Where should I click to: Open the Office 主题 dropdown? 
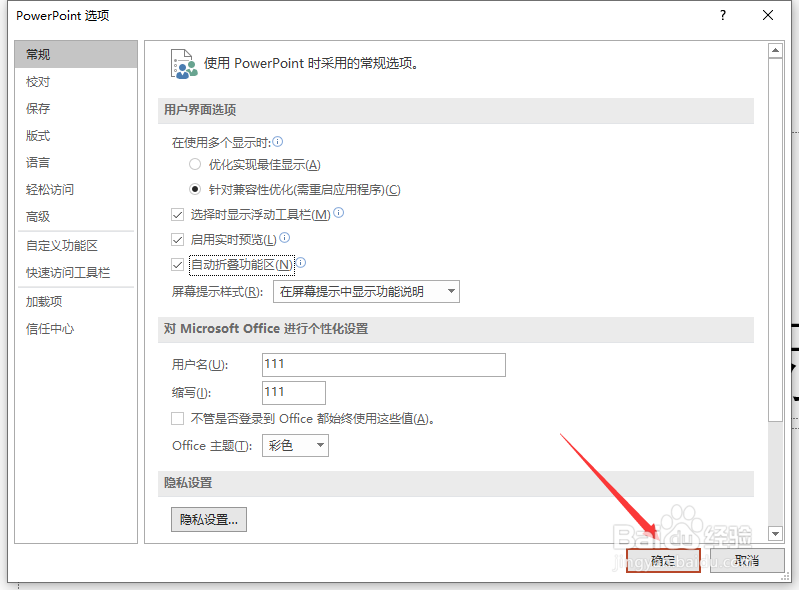pyautogui.click(x=296, y=446)
